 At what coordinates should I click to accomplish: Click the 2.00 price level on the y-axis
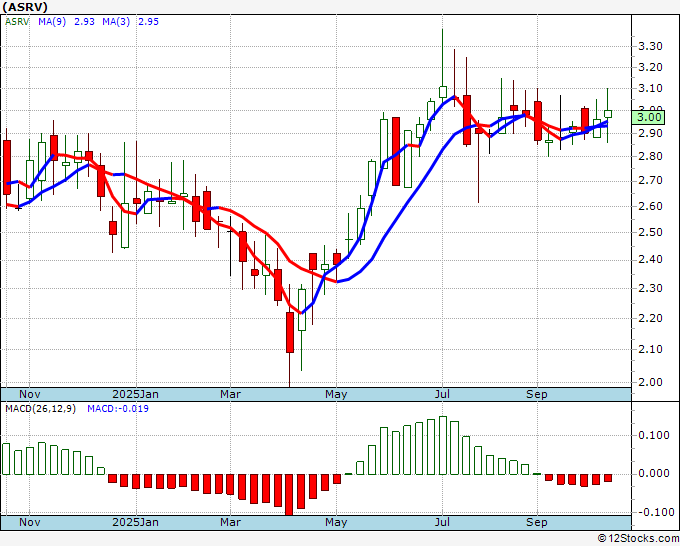650,382
